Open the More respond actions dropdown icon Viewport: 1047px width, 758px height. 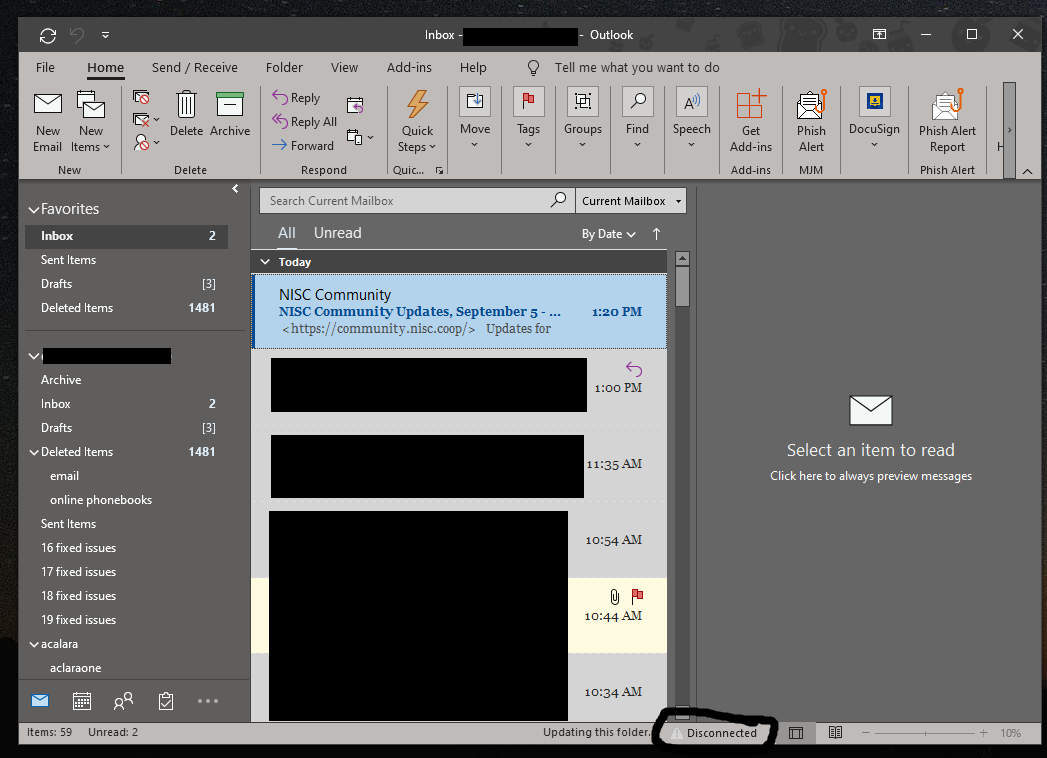click(360, 137)
